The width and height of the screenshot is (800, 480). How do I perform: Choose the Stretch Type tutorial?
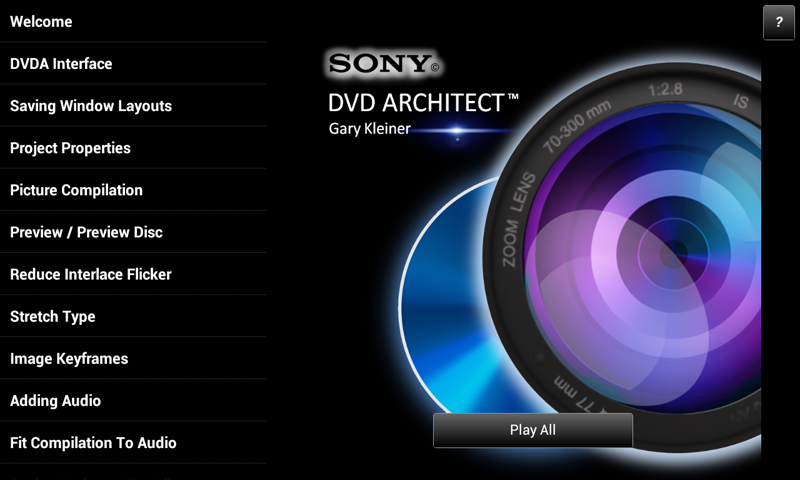coord(133,316)
